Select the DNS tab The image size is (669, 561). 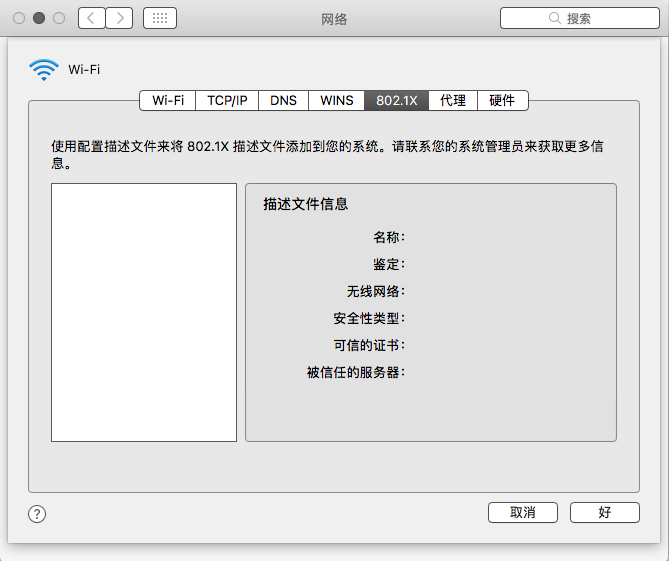pyautogui.click(x=283, y=100)
